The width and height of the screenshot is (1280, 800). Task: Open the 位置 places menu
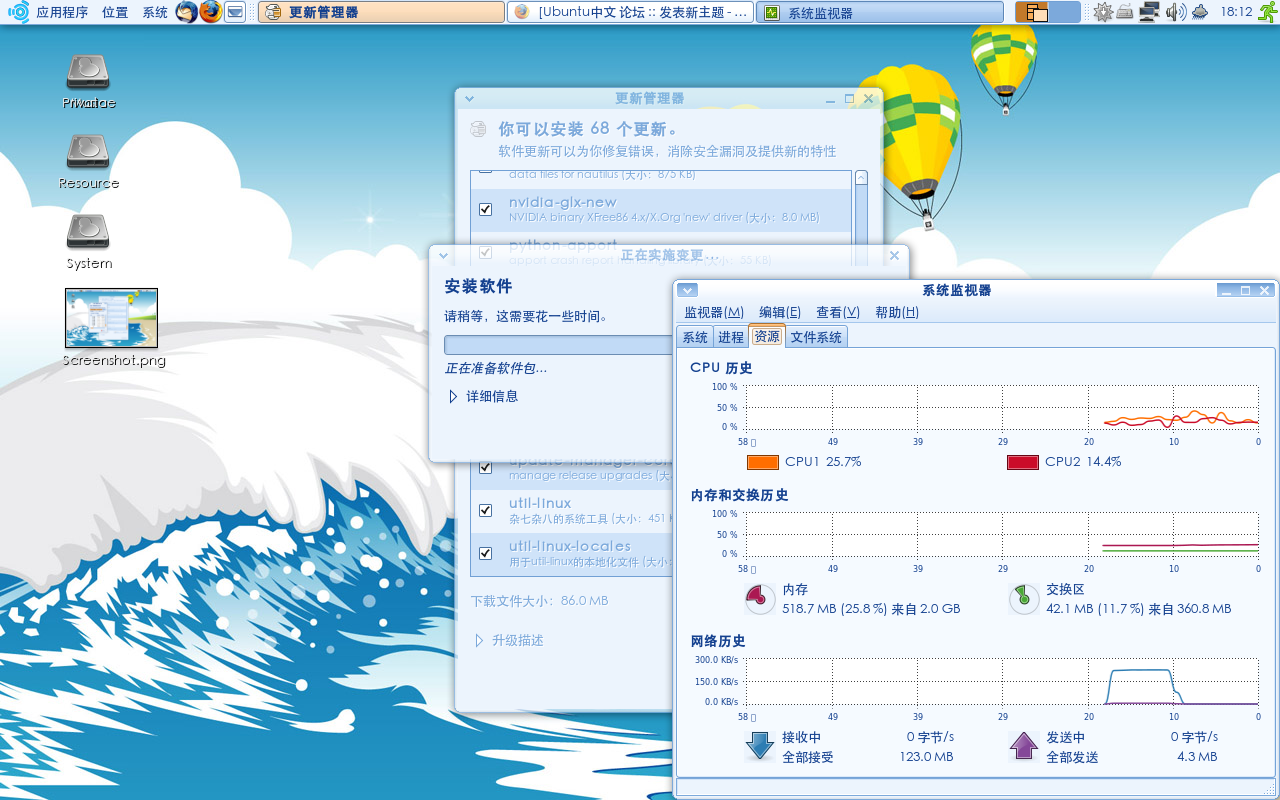pos(115,12)
